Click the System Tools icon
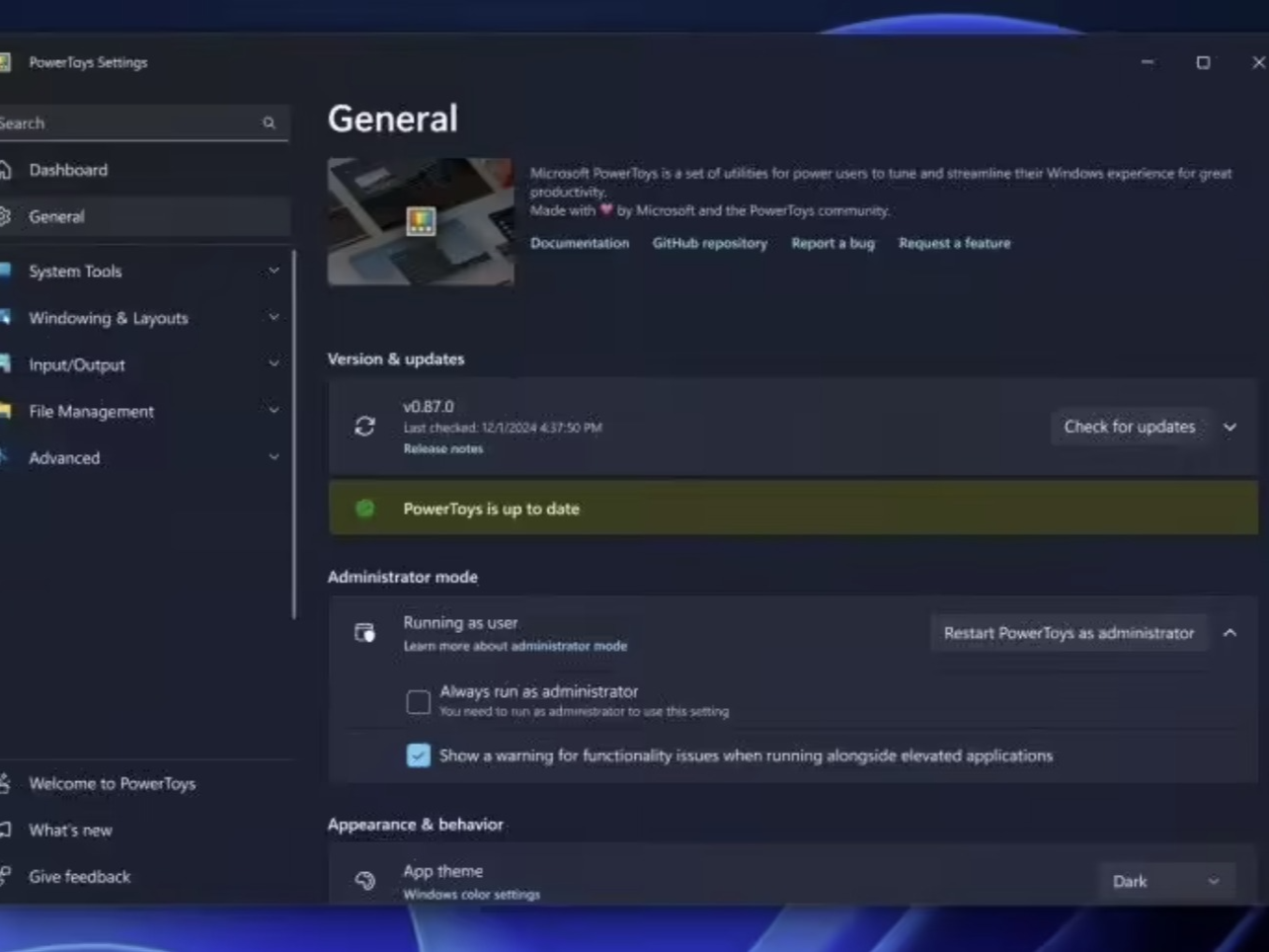1269x952 pixels. (5, 271)
